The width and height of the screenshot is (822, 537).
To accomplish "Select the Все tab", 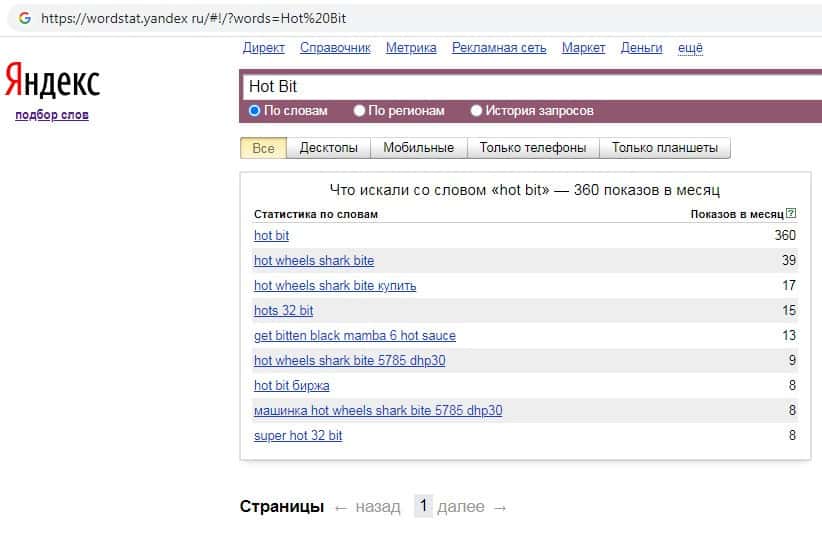I will click(263, 148).
